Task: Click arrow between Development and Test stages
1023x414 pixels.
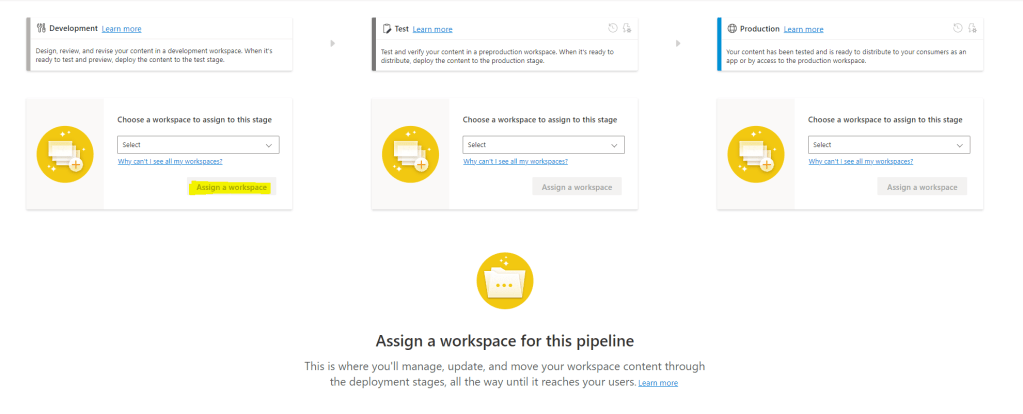Action: (x=332, y=43)
